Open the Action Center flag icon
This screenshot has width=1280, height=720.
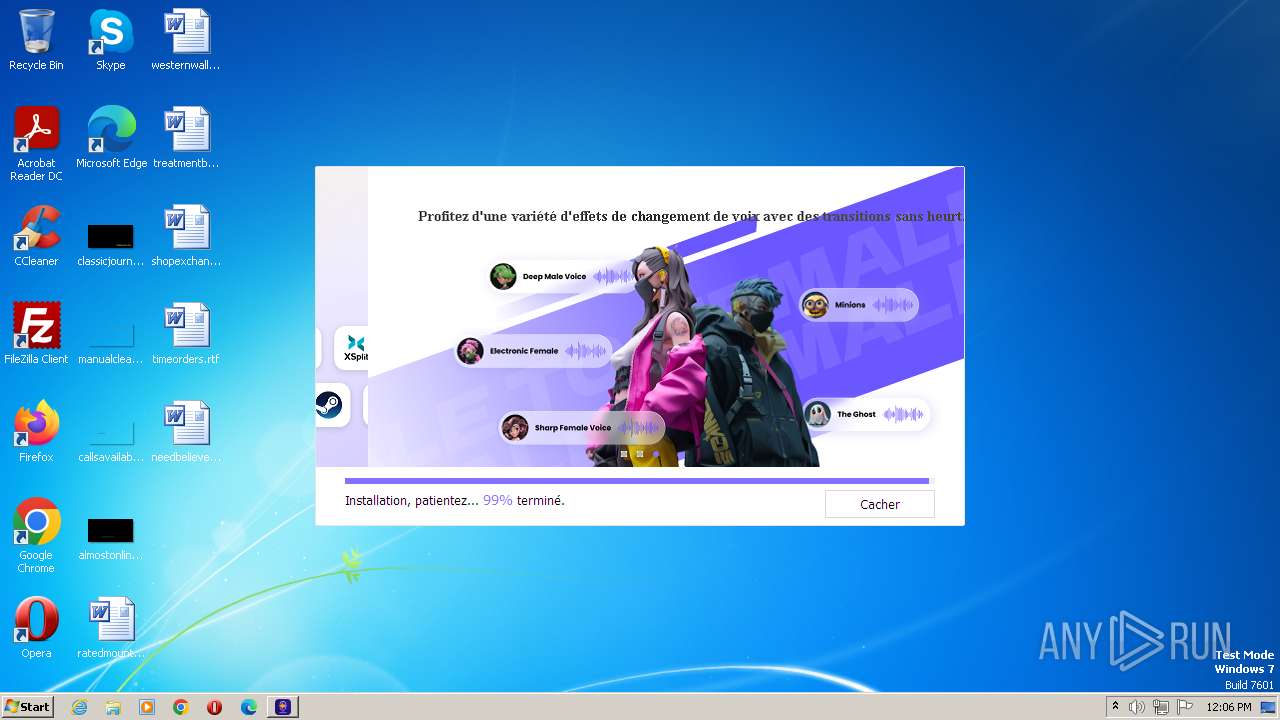[x=1185, y=707]
